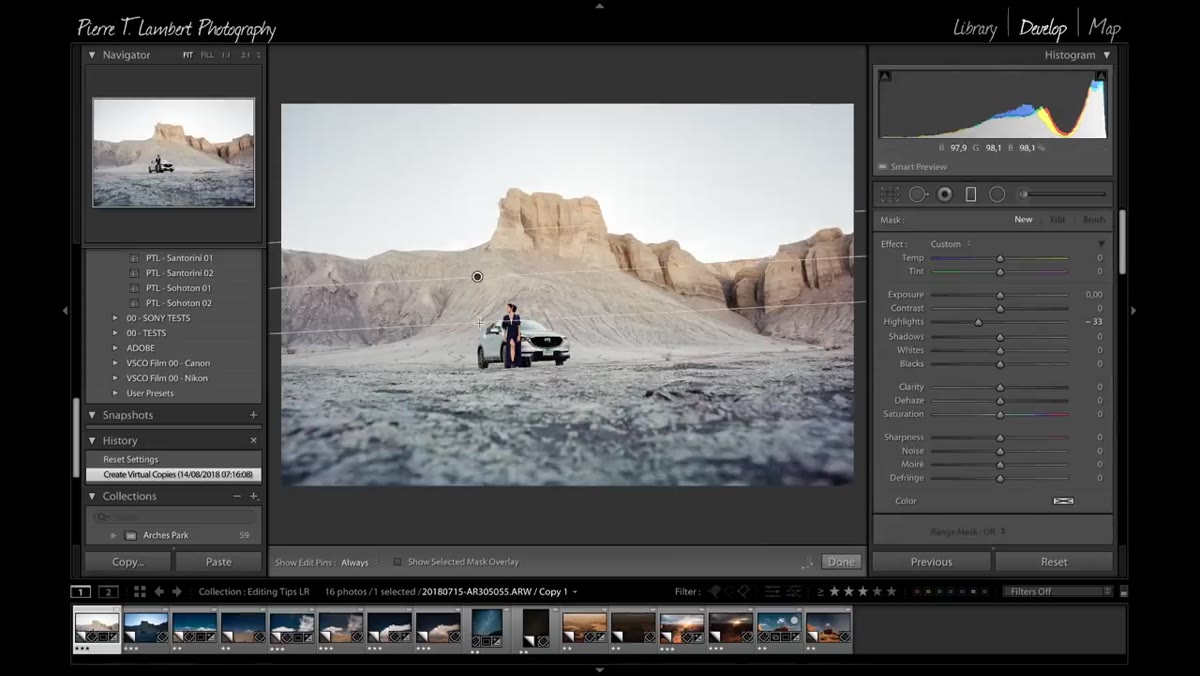Image resolution: width=1200 pixels, height=676 pixels.
Task: Toggle second window button 2
Action: [109, 591]
